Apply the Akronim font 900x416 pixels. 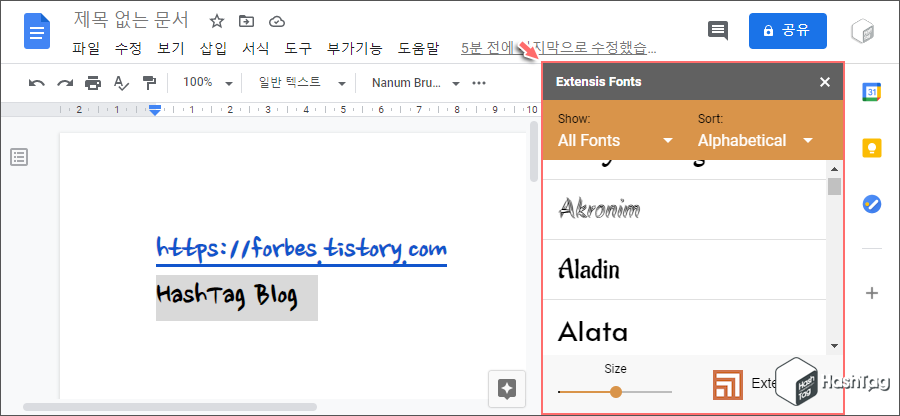(x=684, y=209)
